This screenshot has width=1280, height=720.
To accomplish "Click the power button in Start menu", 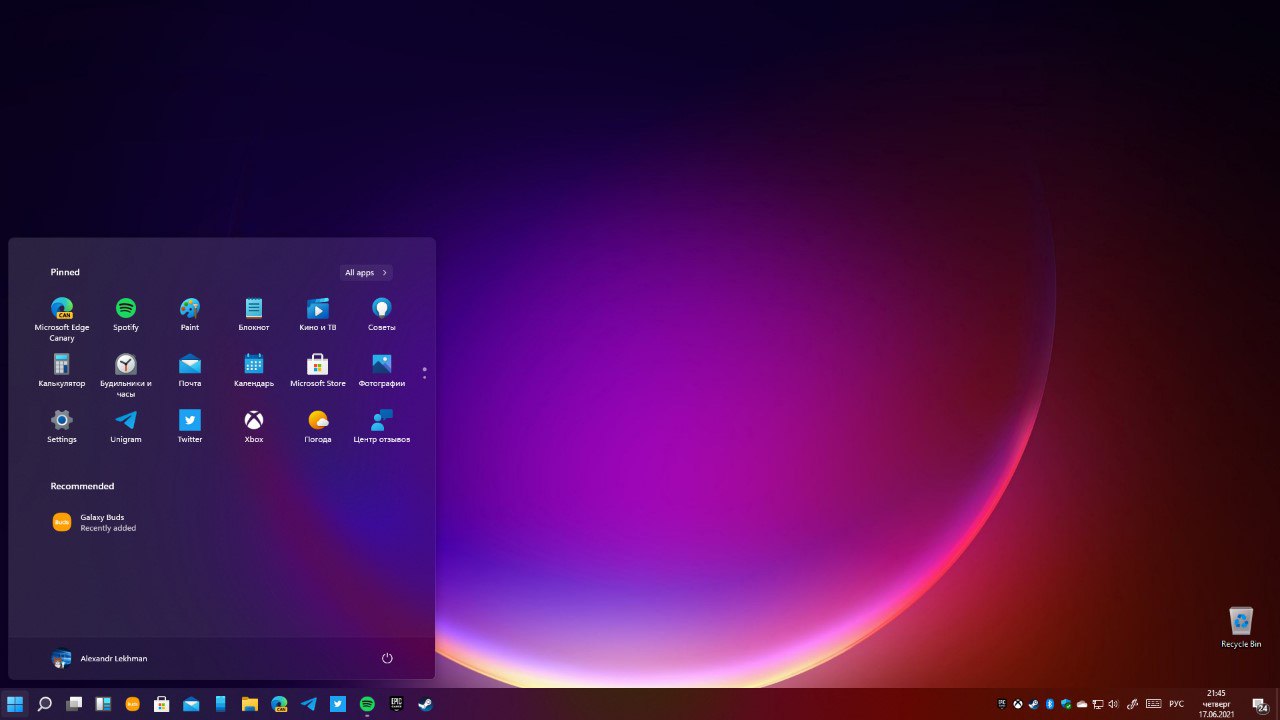I will 387,658.
